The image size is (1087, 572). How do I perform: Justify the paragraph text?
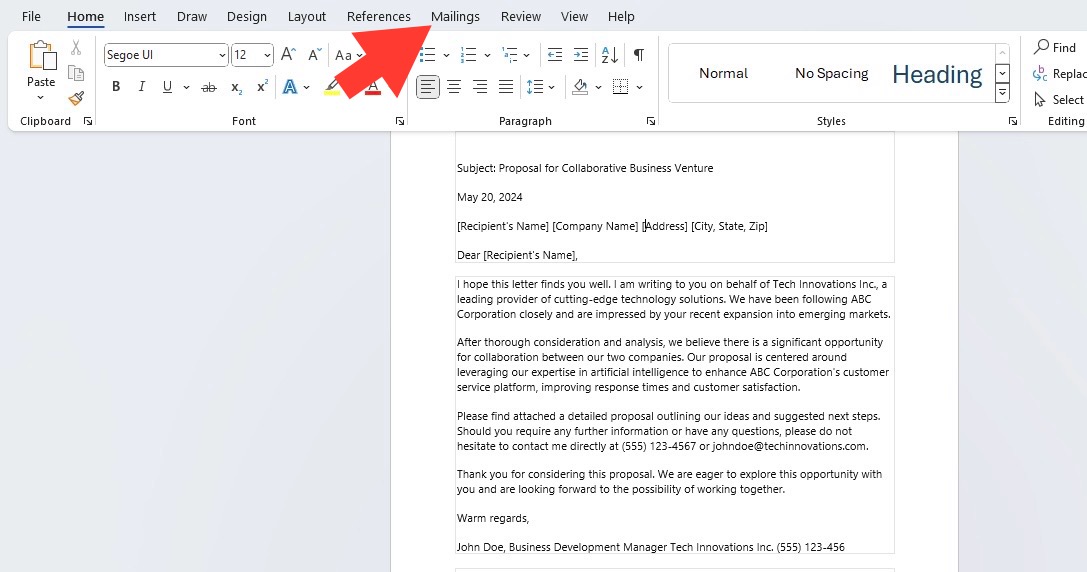[x=506, y=87]
